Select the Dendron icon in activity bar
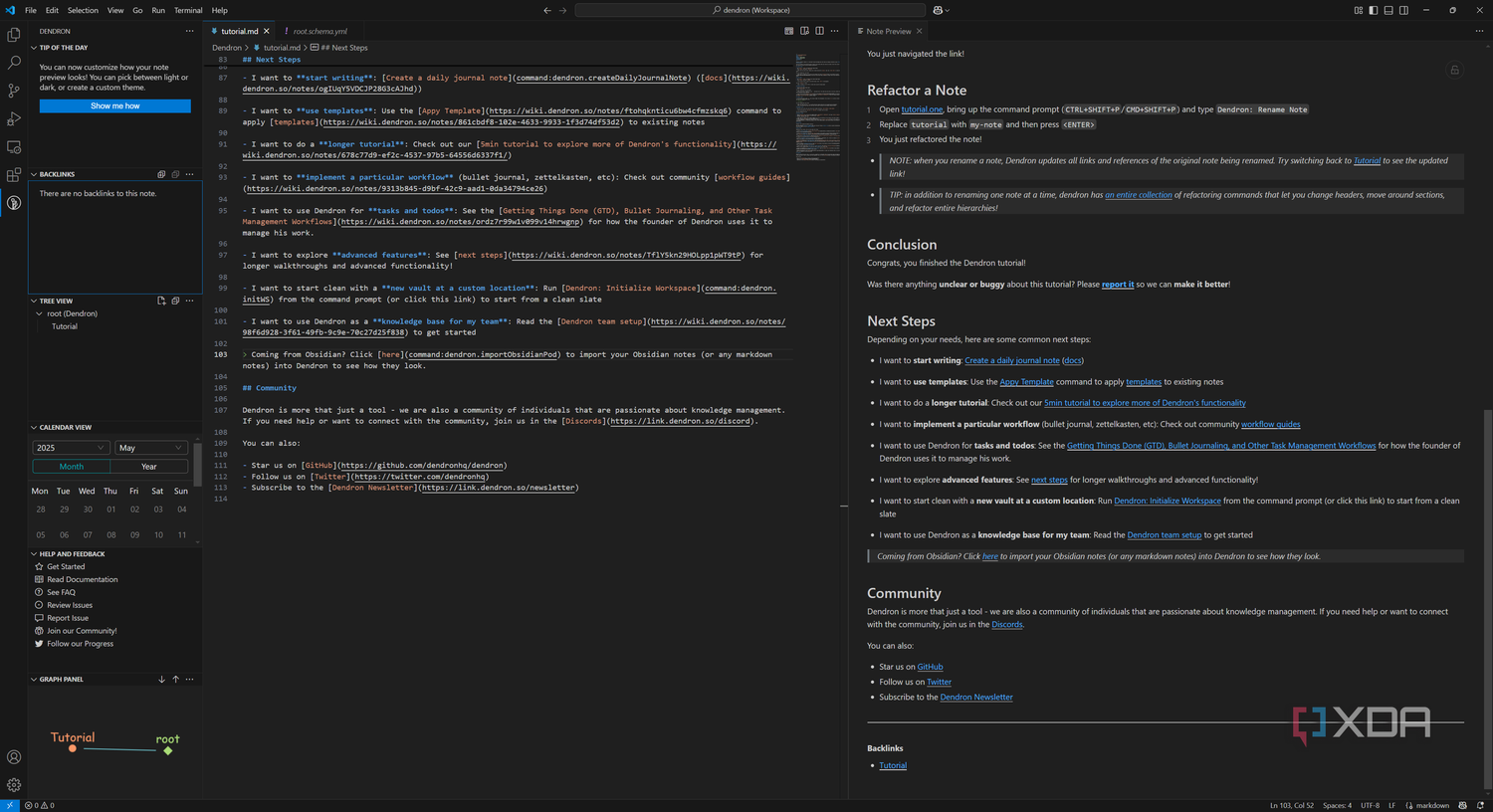 click(14, 203)
